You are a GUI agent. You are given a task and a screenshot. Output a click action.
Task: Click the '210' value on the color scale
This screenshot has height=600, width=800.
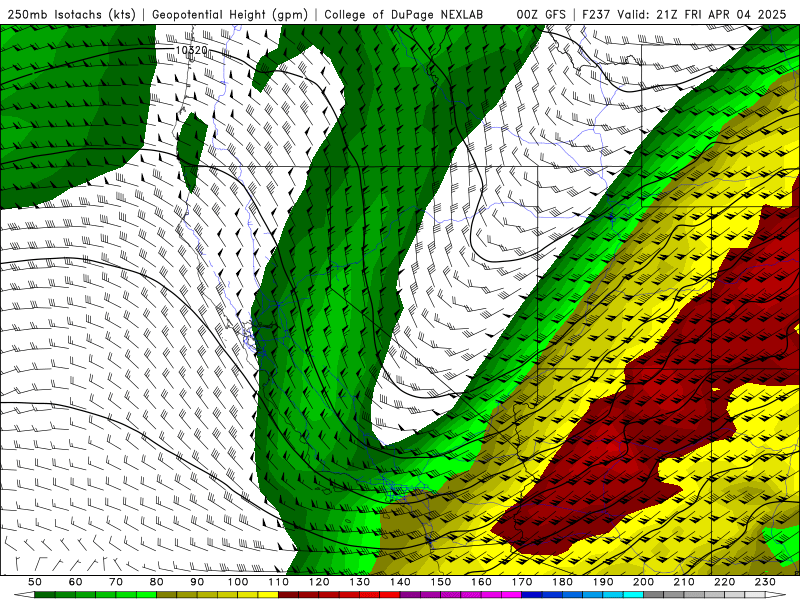point(684,582)
